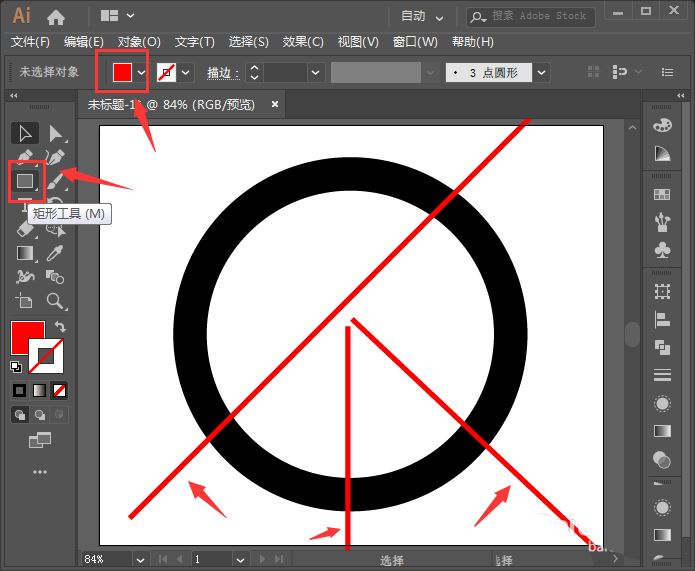The width and height of the screenshot is (695, 571).
Task: Open the Color palette panel icon
Action: click(x=661, y=125)
